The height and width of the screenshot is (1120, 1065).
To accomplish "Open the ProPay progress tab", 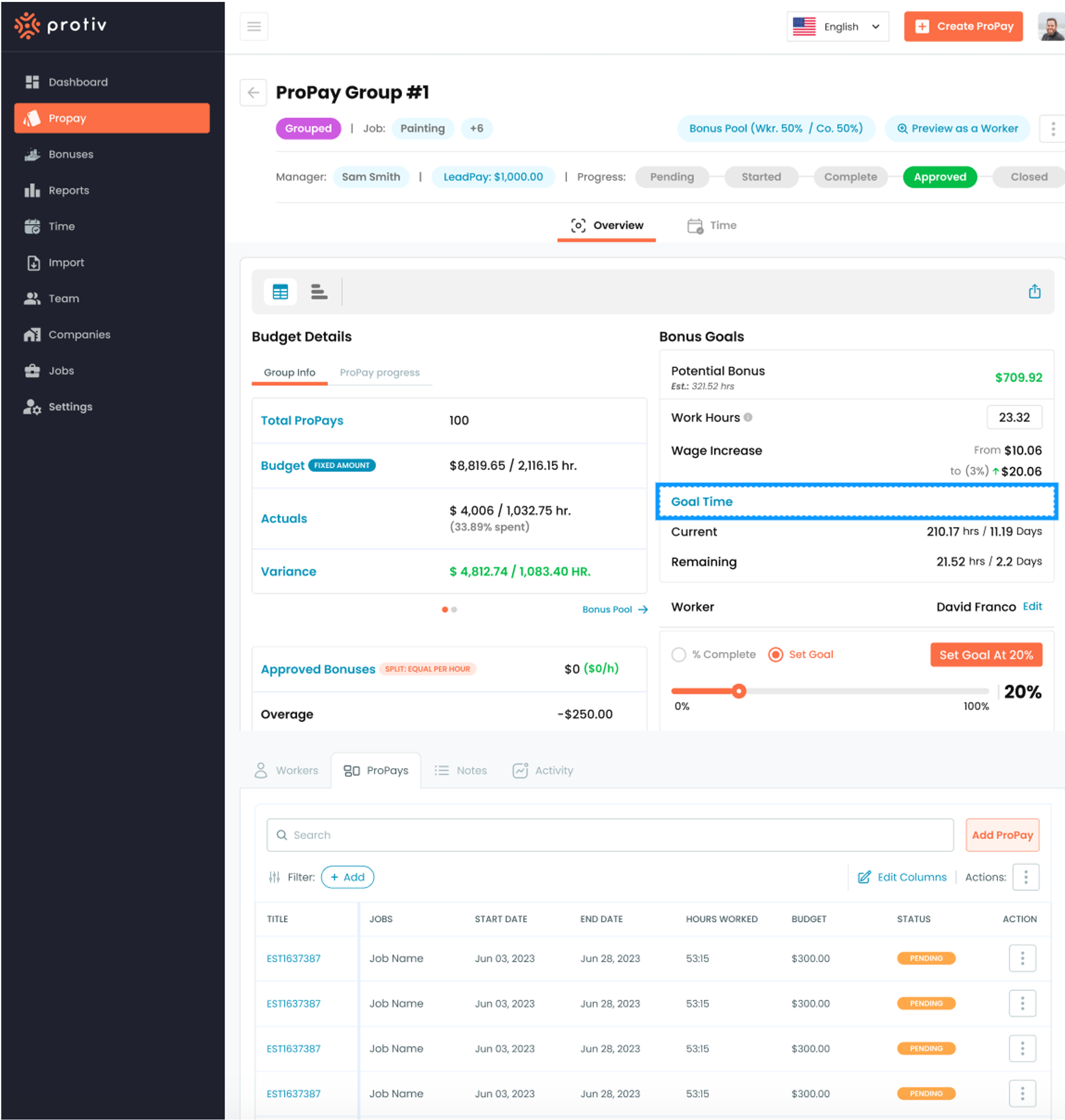I will click(379, 372).
